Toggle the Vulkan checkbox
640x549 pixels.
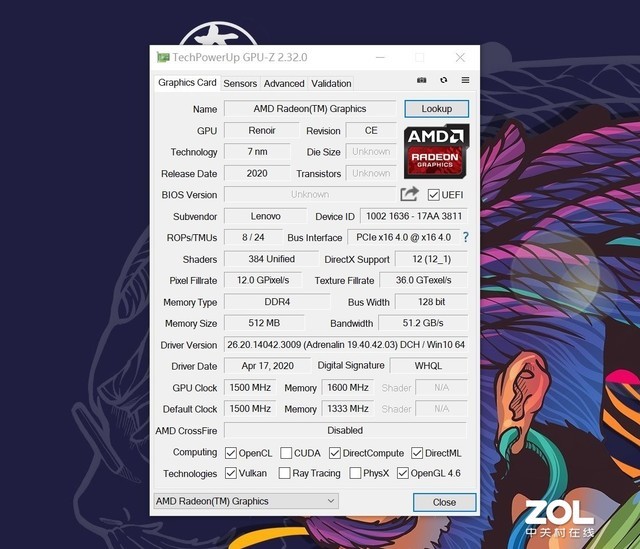(231, 473)
